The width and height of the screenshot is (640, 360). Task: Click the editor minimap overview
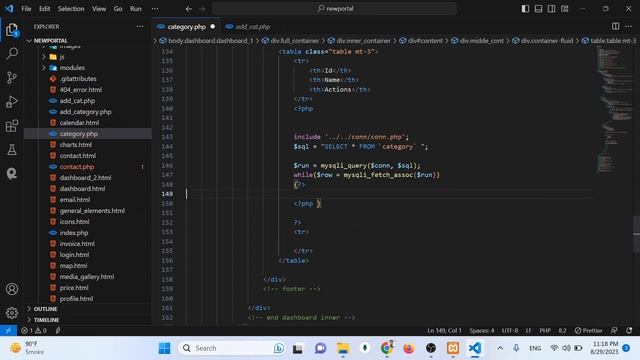pos(614,110)
